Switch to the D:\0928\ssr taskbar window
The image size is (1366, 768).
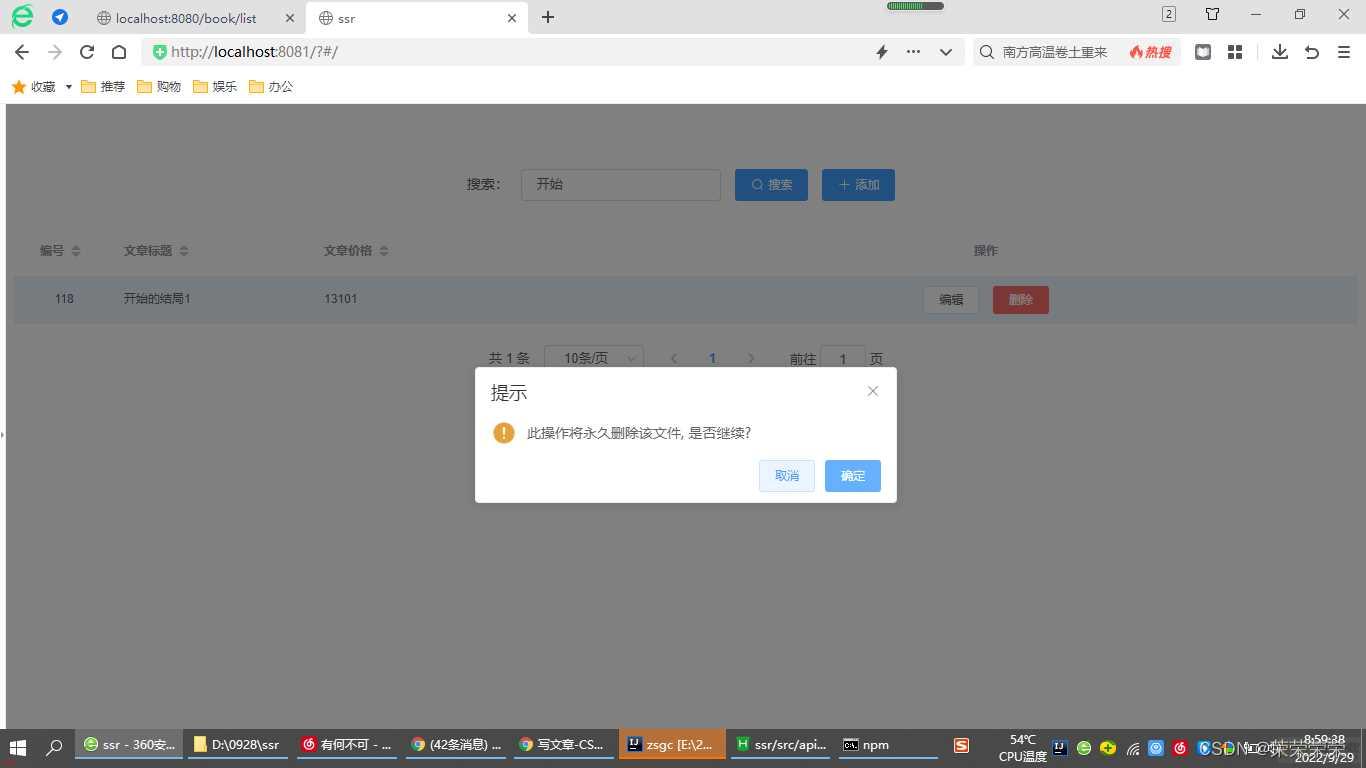pyautogui.click(x=238, y=745)
